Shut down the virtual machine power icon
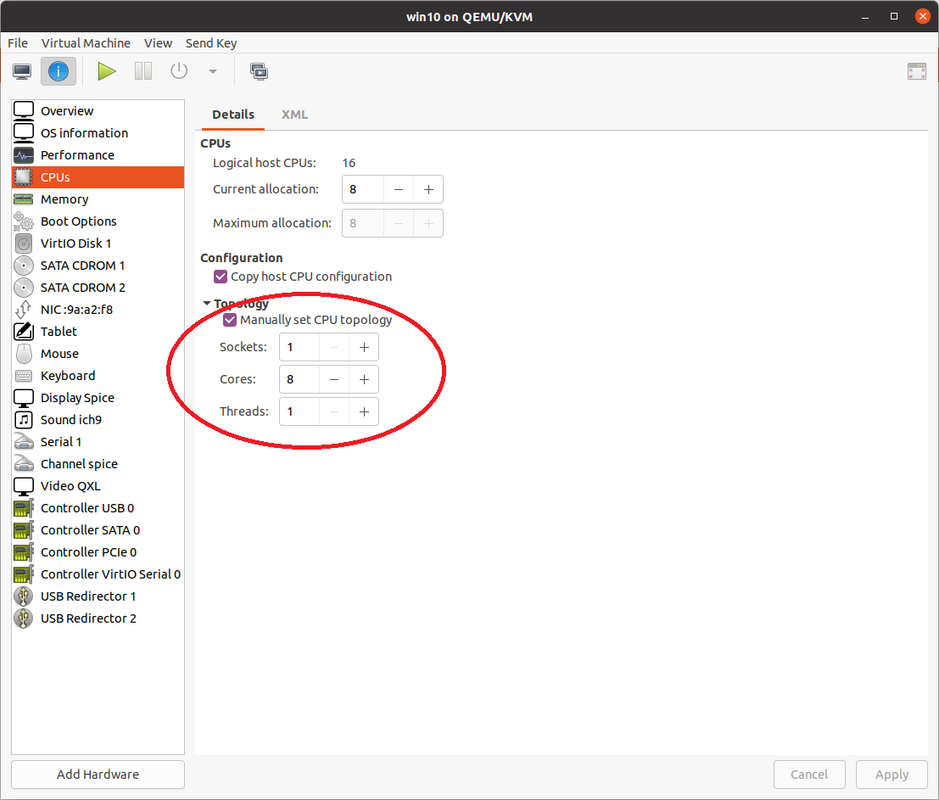This screenshot has height=800, width=939. [x=179, y=72]
